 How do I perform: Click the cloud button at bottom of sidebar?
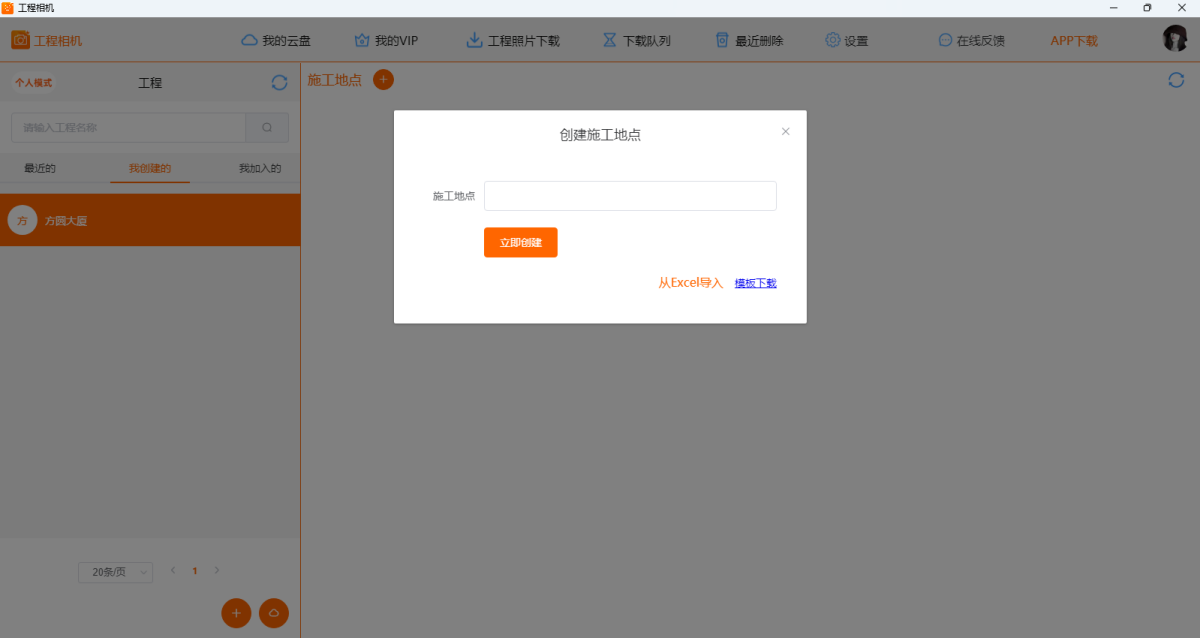click(x=274, y=613)
